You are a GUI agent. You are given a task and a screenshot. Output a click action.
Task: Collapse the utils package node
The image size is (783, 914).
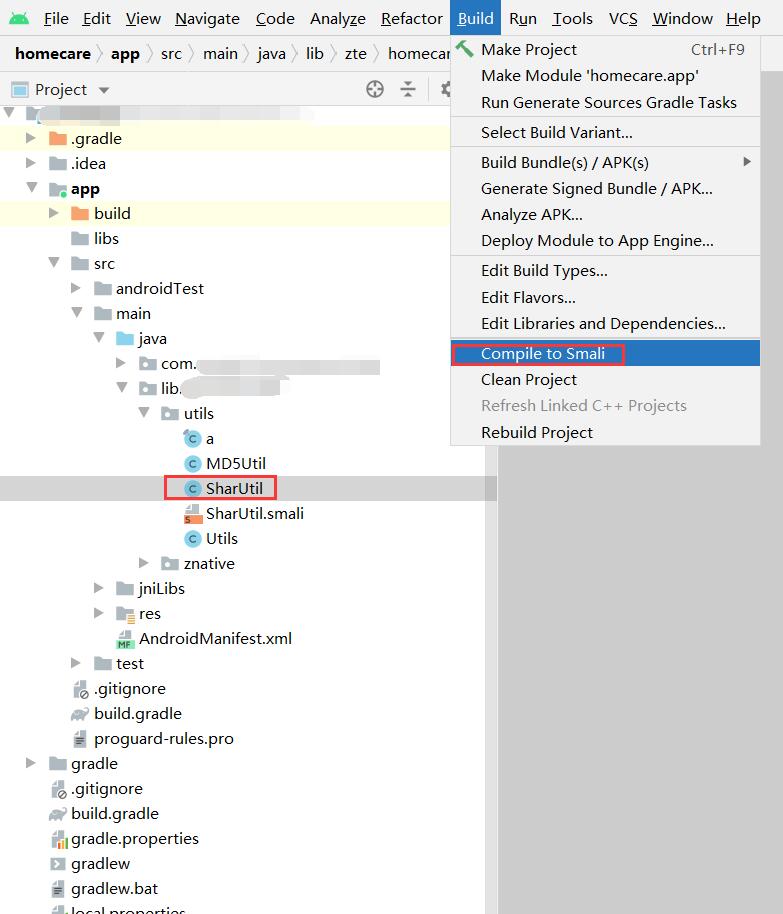point(145,413)
